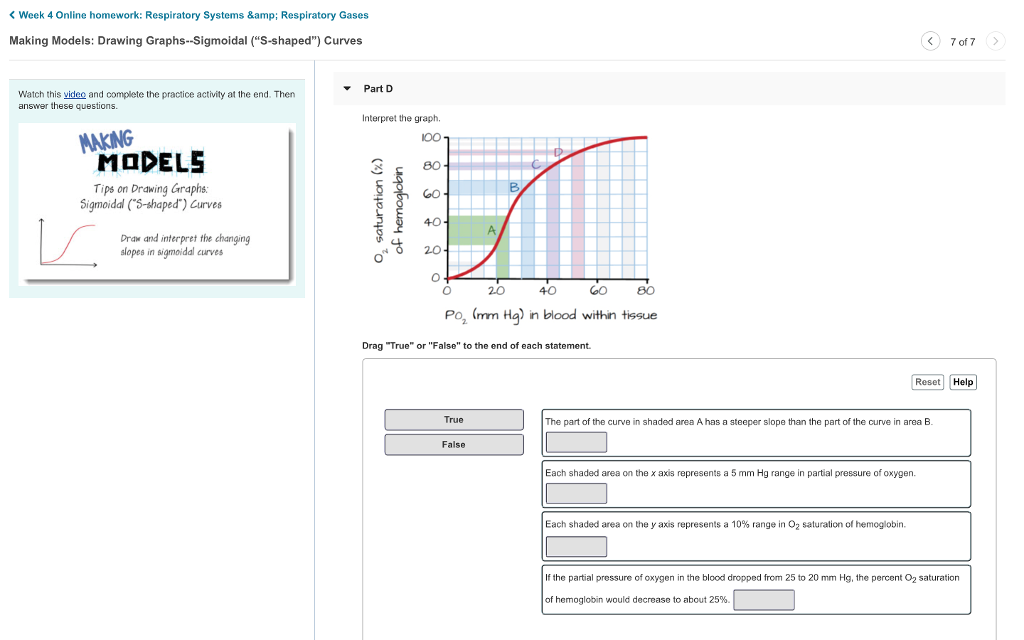
Task: Click shaded area label D on graph
Action: (x=558, y=152)
